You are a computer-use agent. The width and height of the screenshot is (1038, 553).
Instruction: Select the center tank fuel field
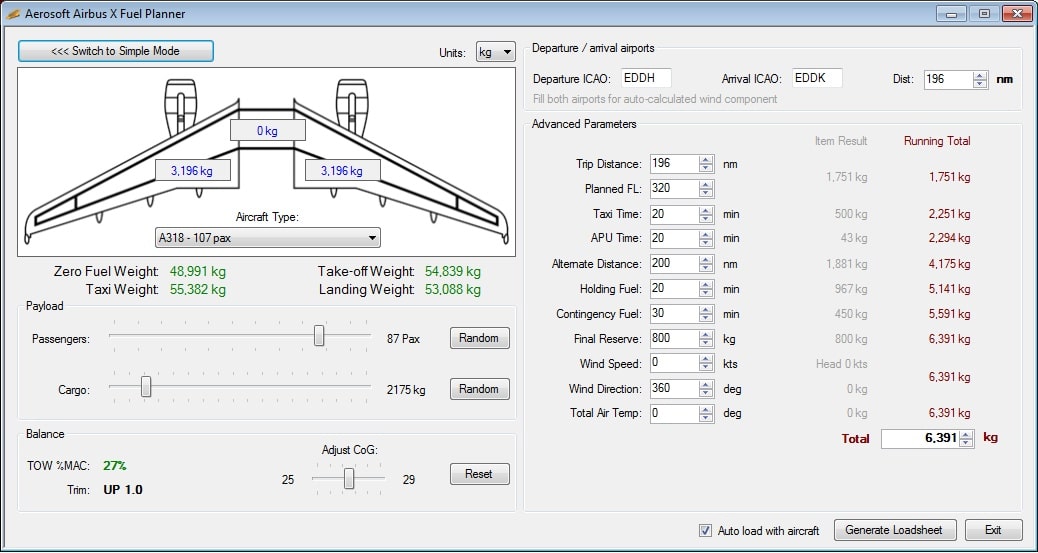267,131
